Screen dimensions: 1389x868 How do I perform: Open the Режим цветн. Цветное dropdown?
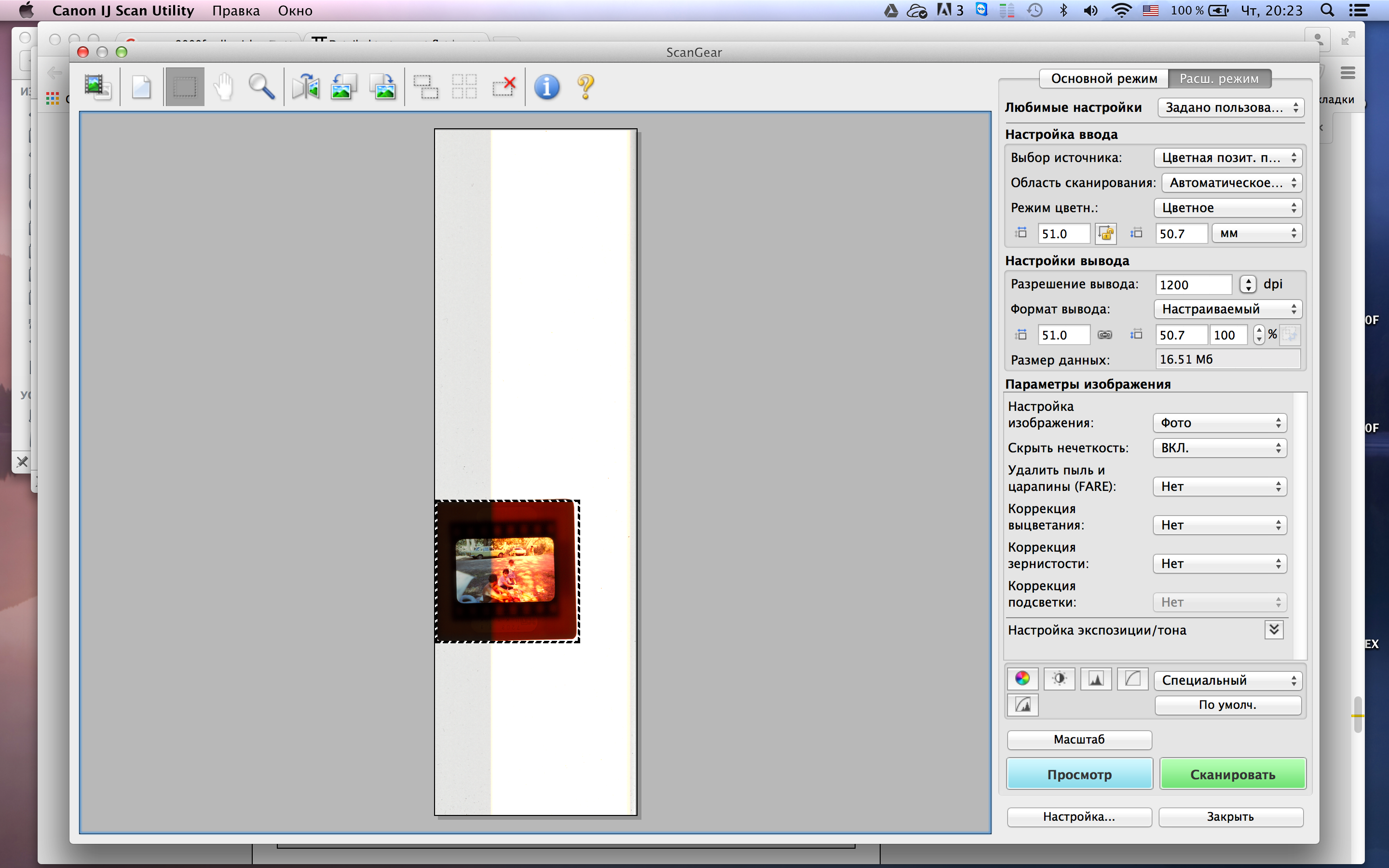pyautogui.click(x=1227, y=208)
